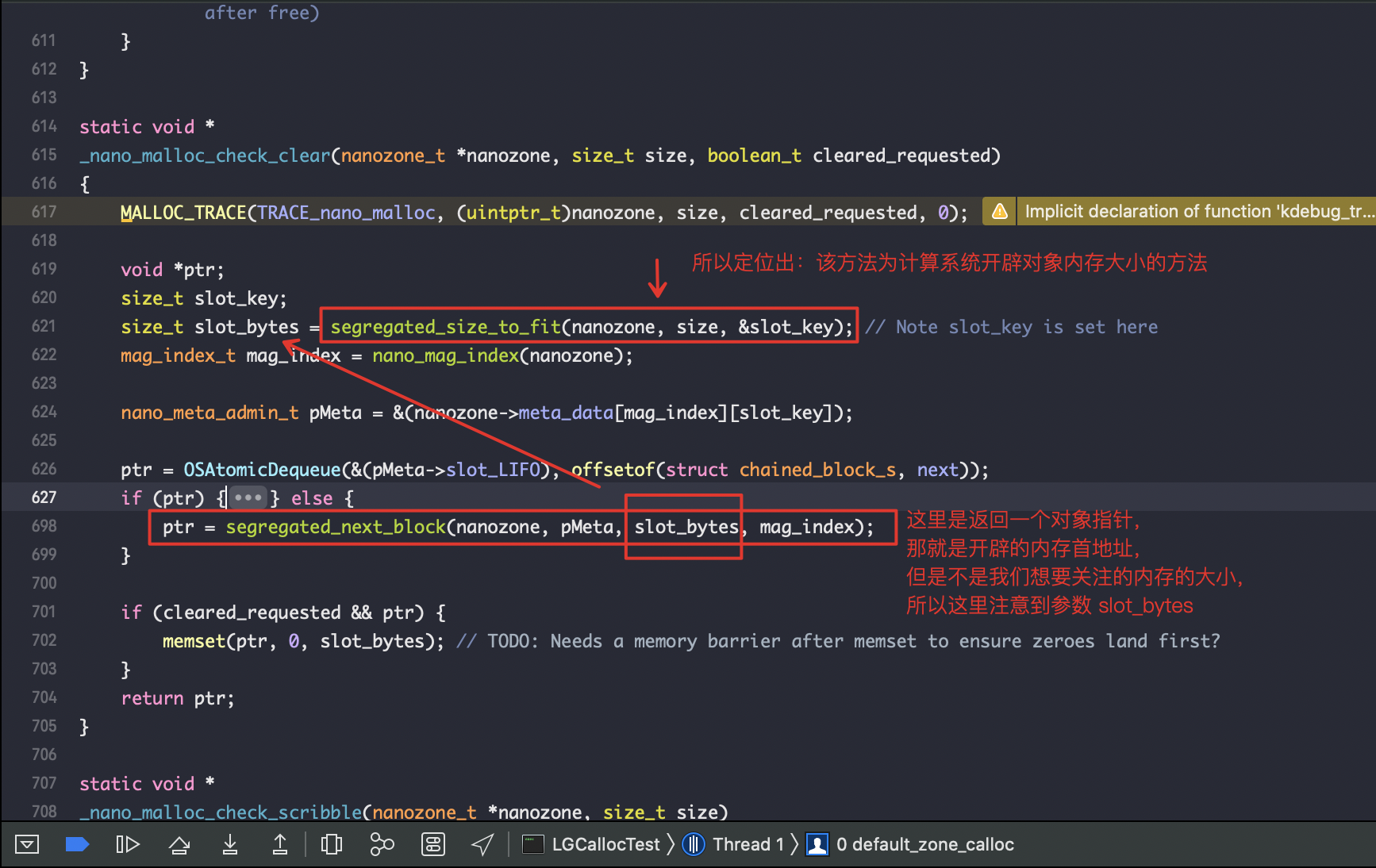This screenshot has height=868, width=1376.
Task: Click the _nano_malloc_check_scribble function name
Action: click(221, 812)
